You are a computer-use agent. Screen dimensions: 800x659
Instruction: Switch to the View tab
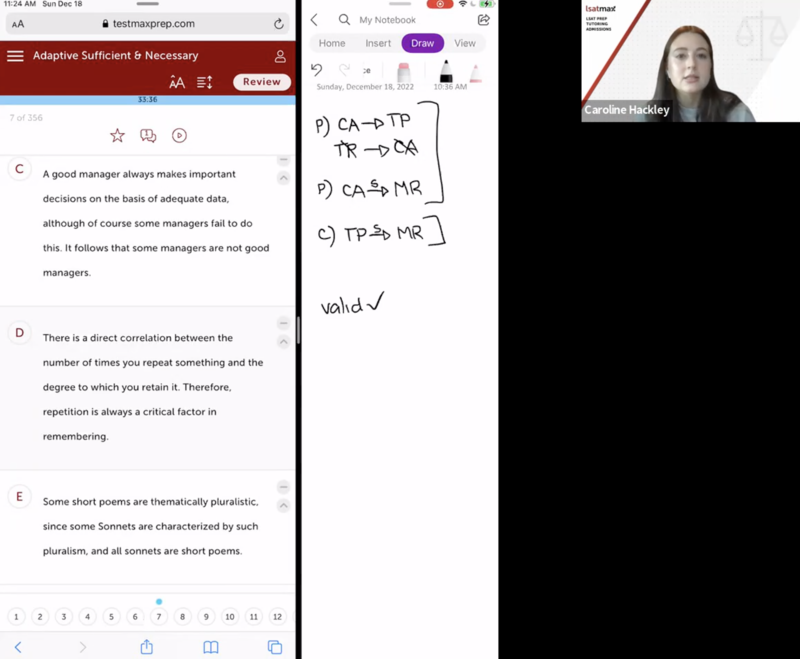465,43
